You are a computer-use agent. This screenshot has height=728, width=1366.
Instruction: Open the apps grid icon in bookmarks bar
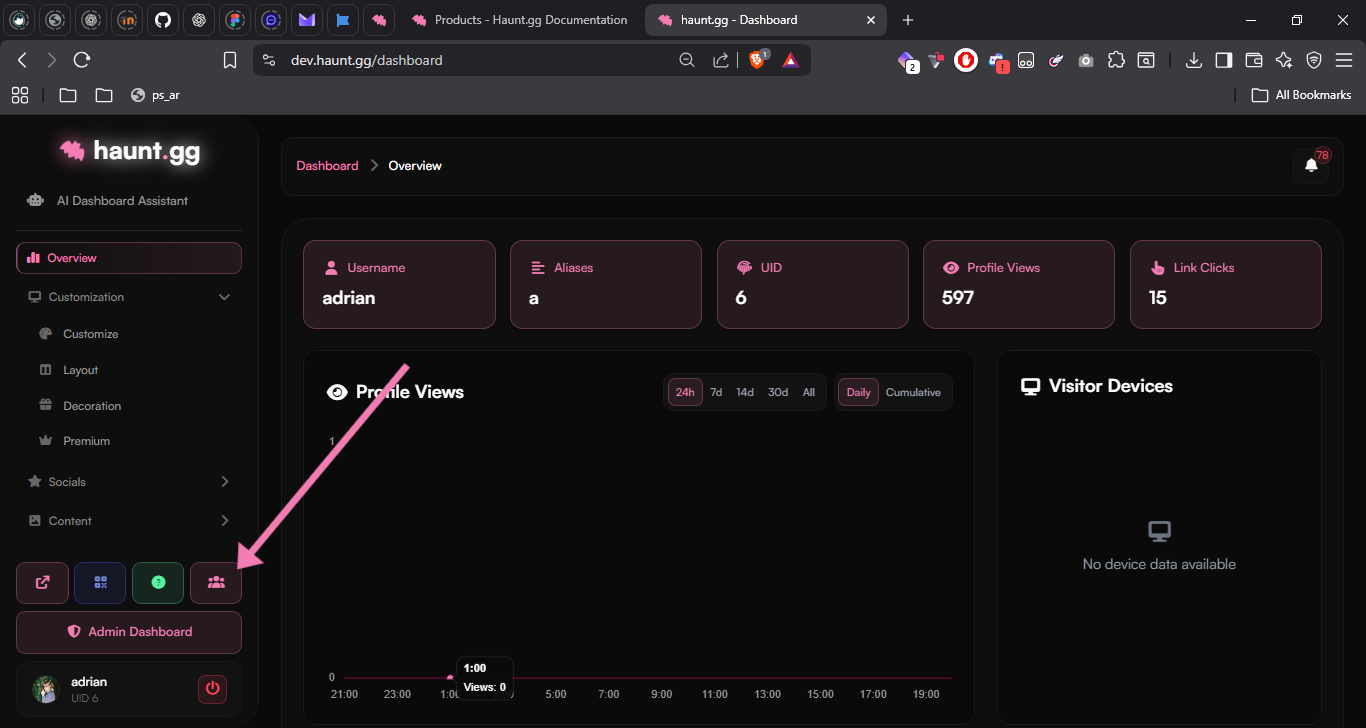point(19,95)
